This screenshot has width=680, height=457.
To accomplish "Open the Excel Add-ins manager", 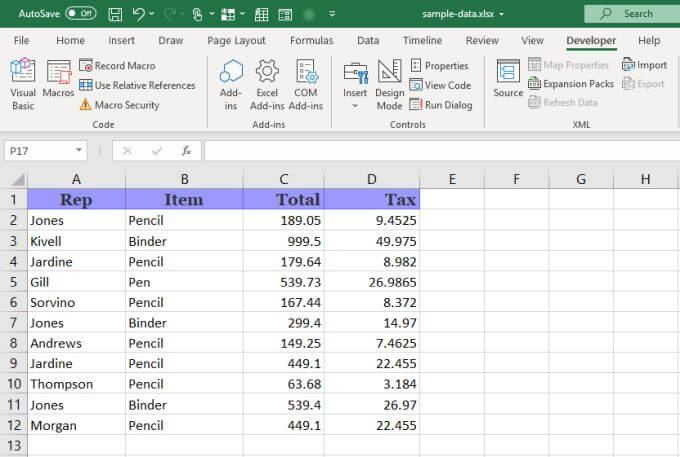I will click(267, 84).
